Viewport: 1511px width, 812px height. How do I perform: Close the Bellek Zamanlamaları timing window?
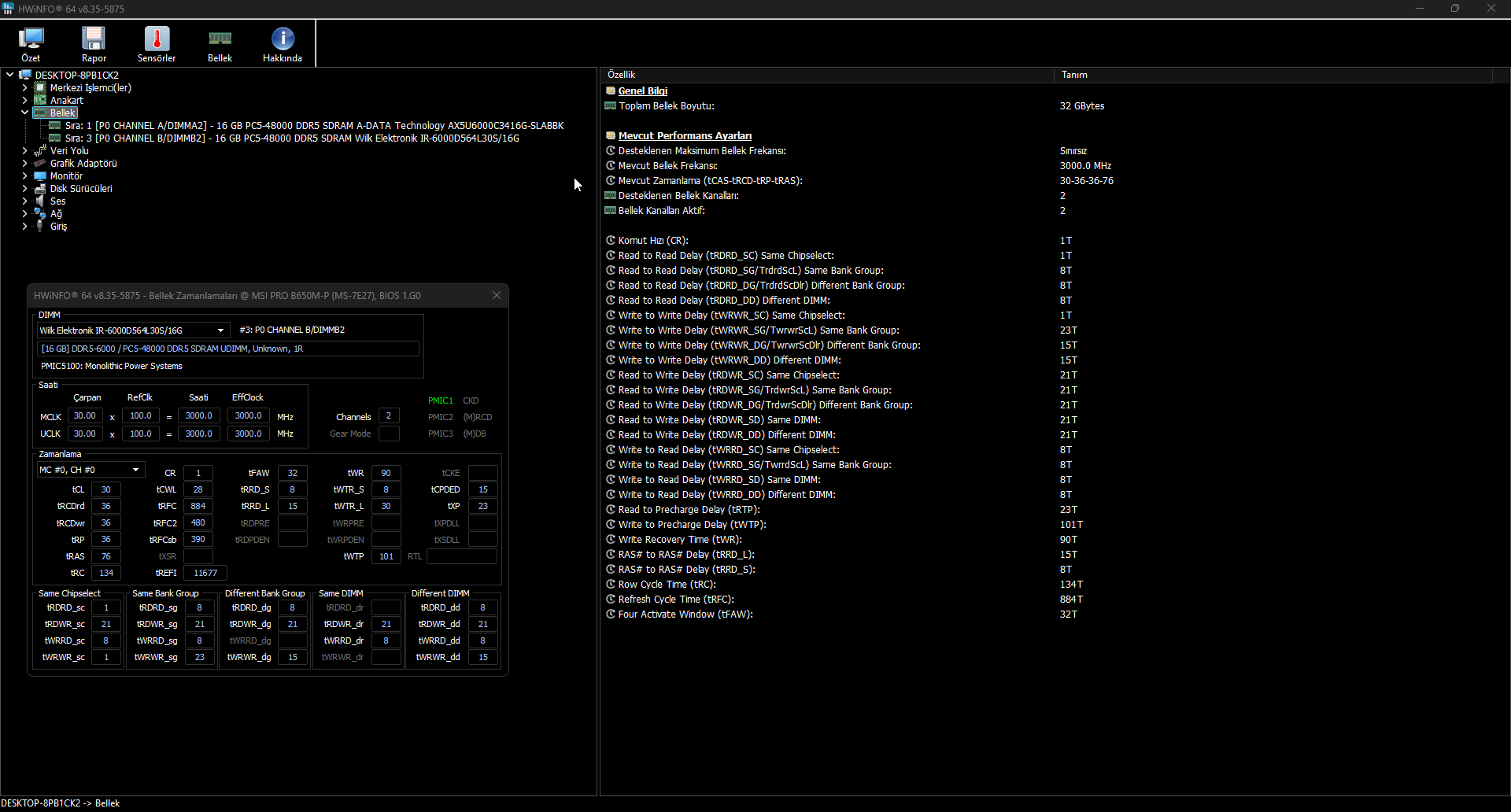[497, 295]
